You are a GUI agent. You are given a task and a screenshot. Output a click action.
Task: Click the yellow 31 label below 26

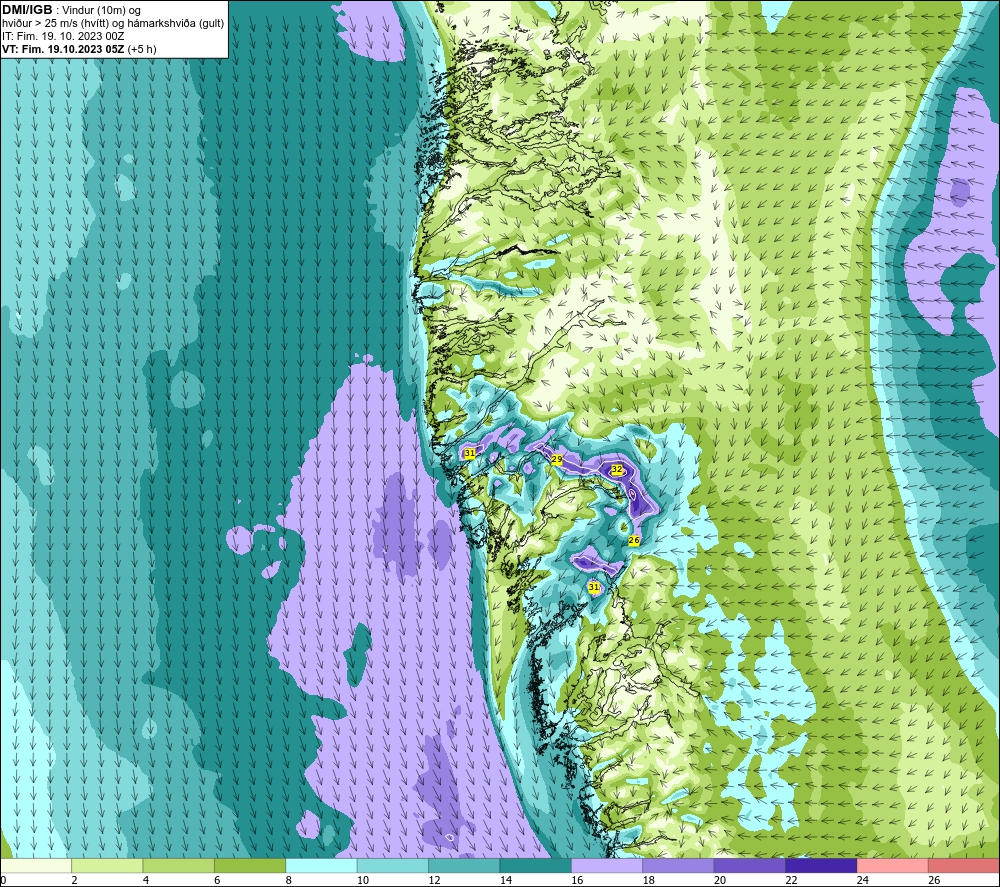[x=594, y=587]
